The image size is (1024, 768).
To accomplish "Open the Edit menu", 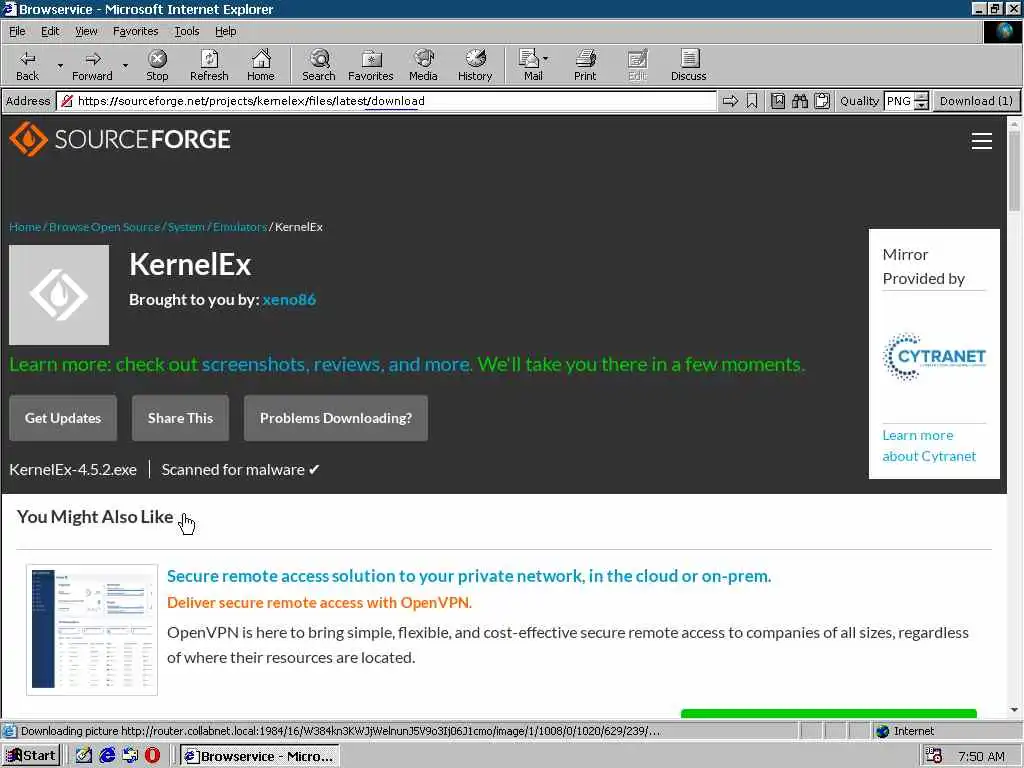I will (x=50, y=31).
